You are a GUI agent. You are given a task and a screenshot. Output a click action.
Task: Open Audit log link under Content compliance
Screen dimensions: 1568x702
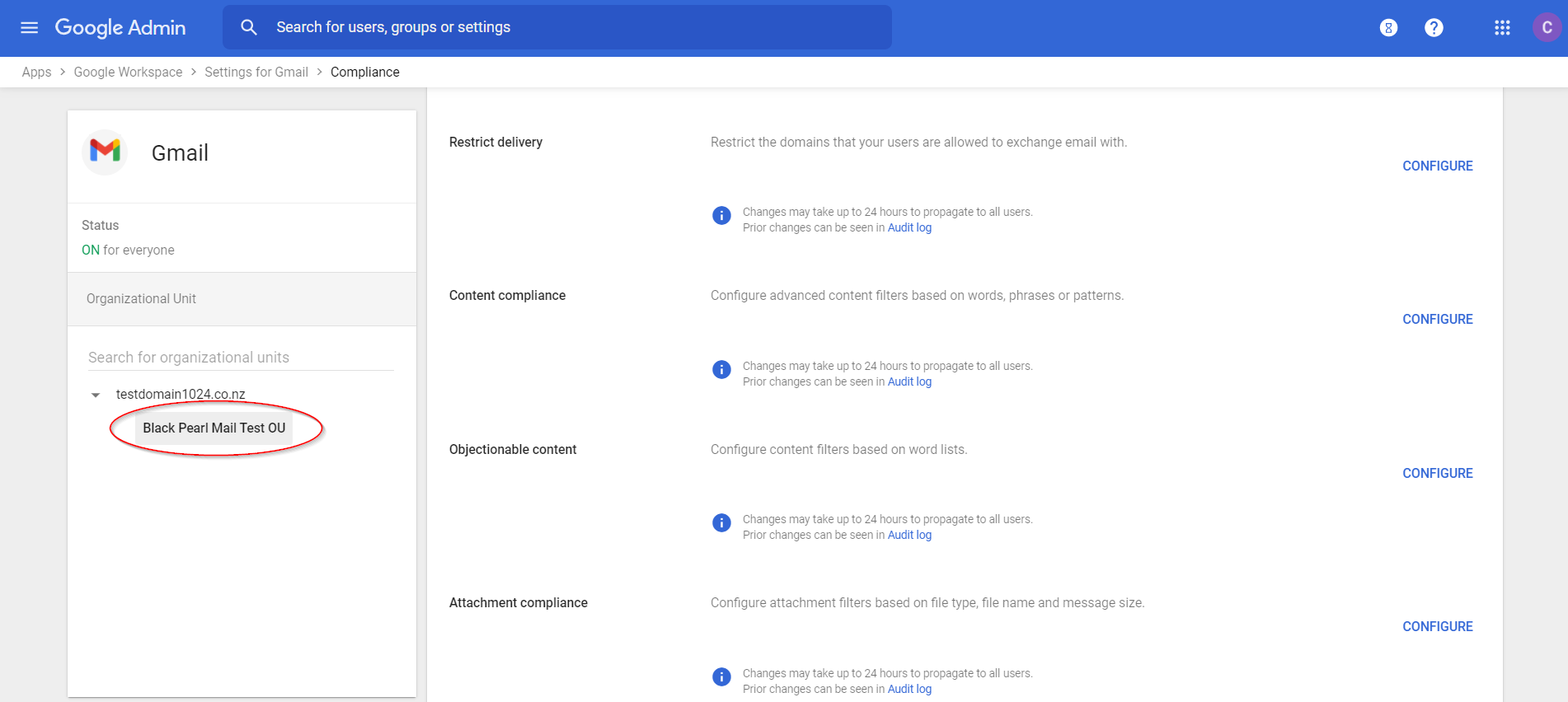tap(909, 381)
